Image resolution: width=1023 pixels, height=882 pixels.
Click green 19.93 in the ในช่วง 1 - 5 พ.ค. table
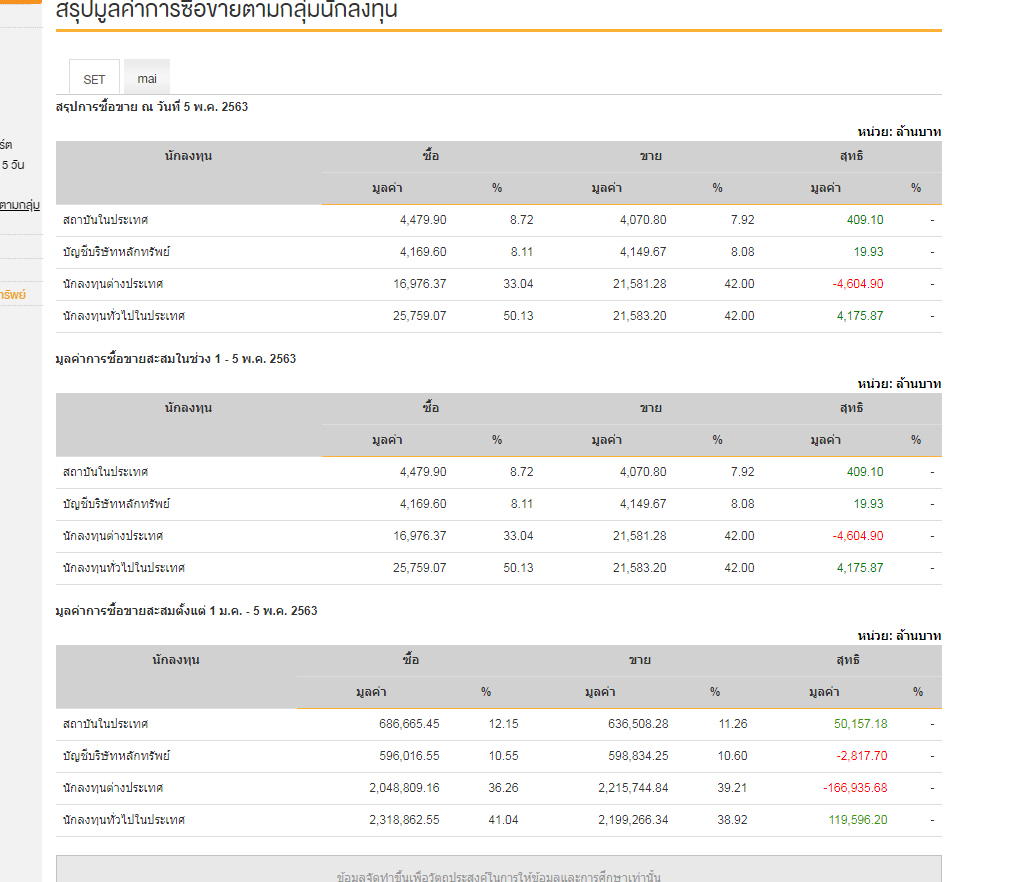(x=868, y=504)
